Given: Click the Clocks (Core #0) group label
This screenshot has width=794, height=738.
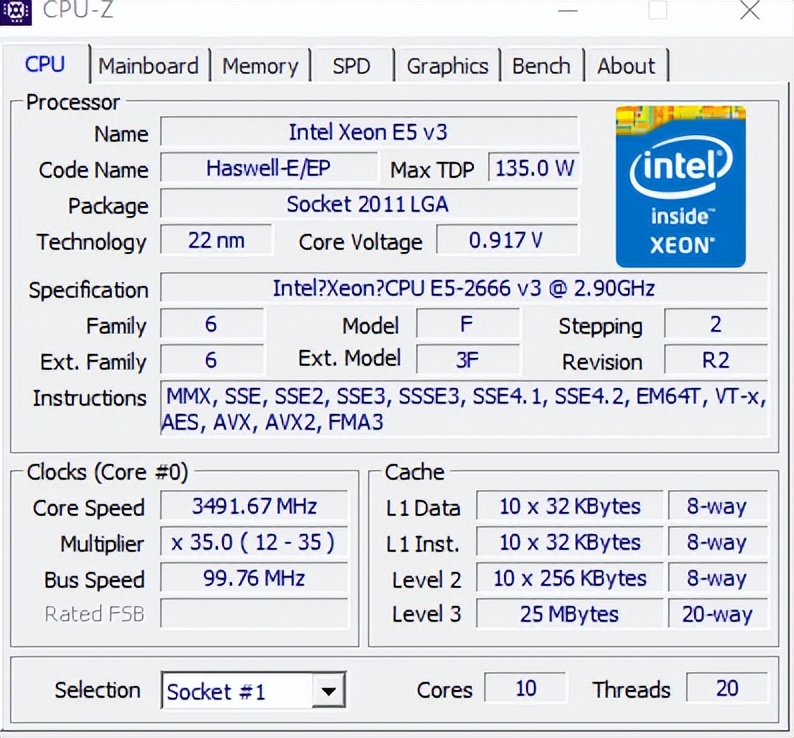Looking at the screenshot, I should click(x=107, y=472).
